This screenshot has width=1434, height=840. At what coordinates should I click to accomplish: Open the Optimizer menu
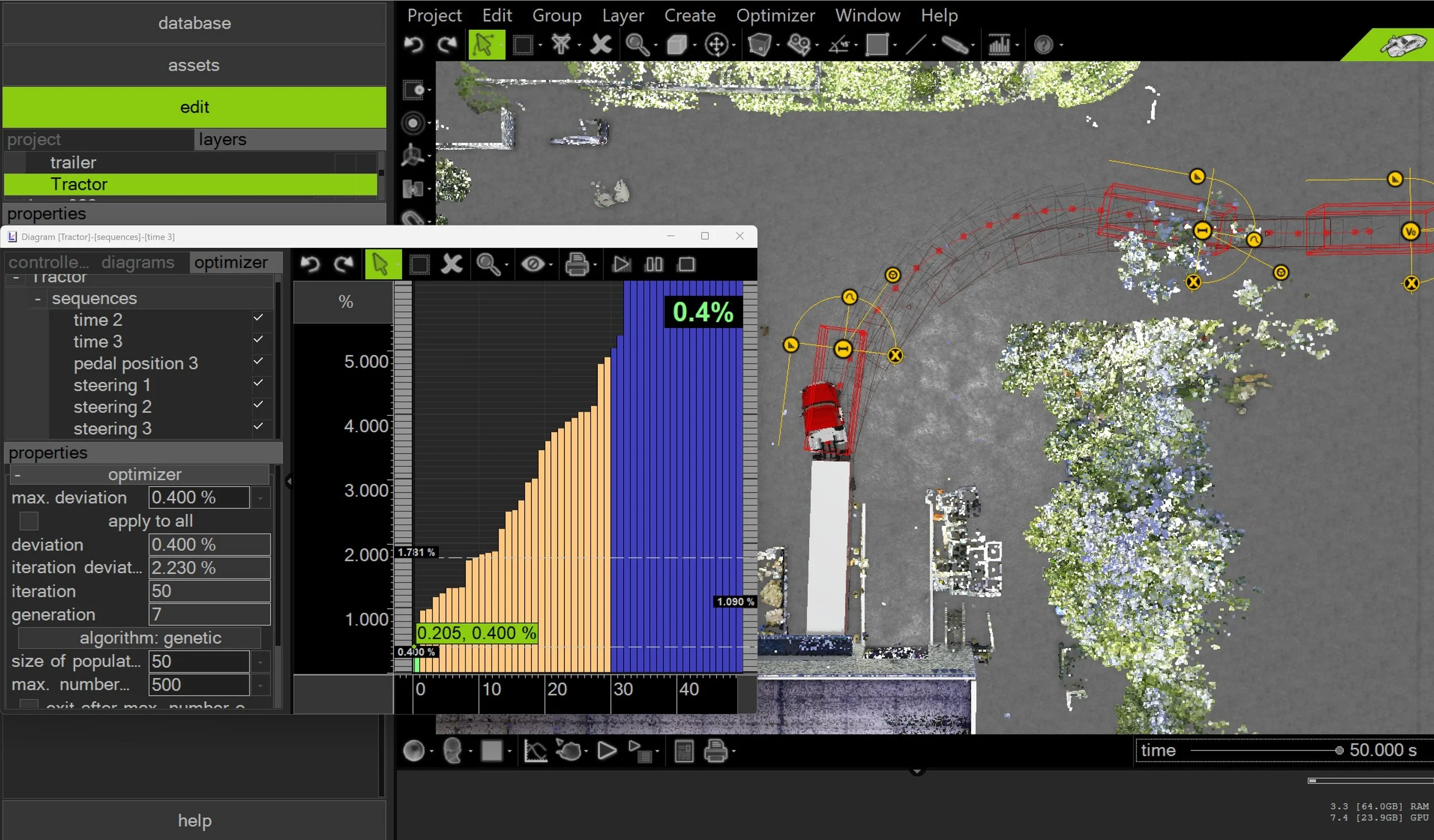tap(775, 15)
